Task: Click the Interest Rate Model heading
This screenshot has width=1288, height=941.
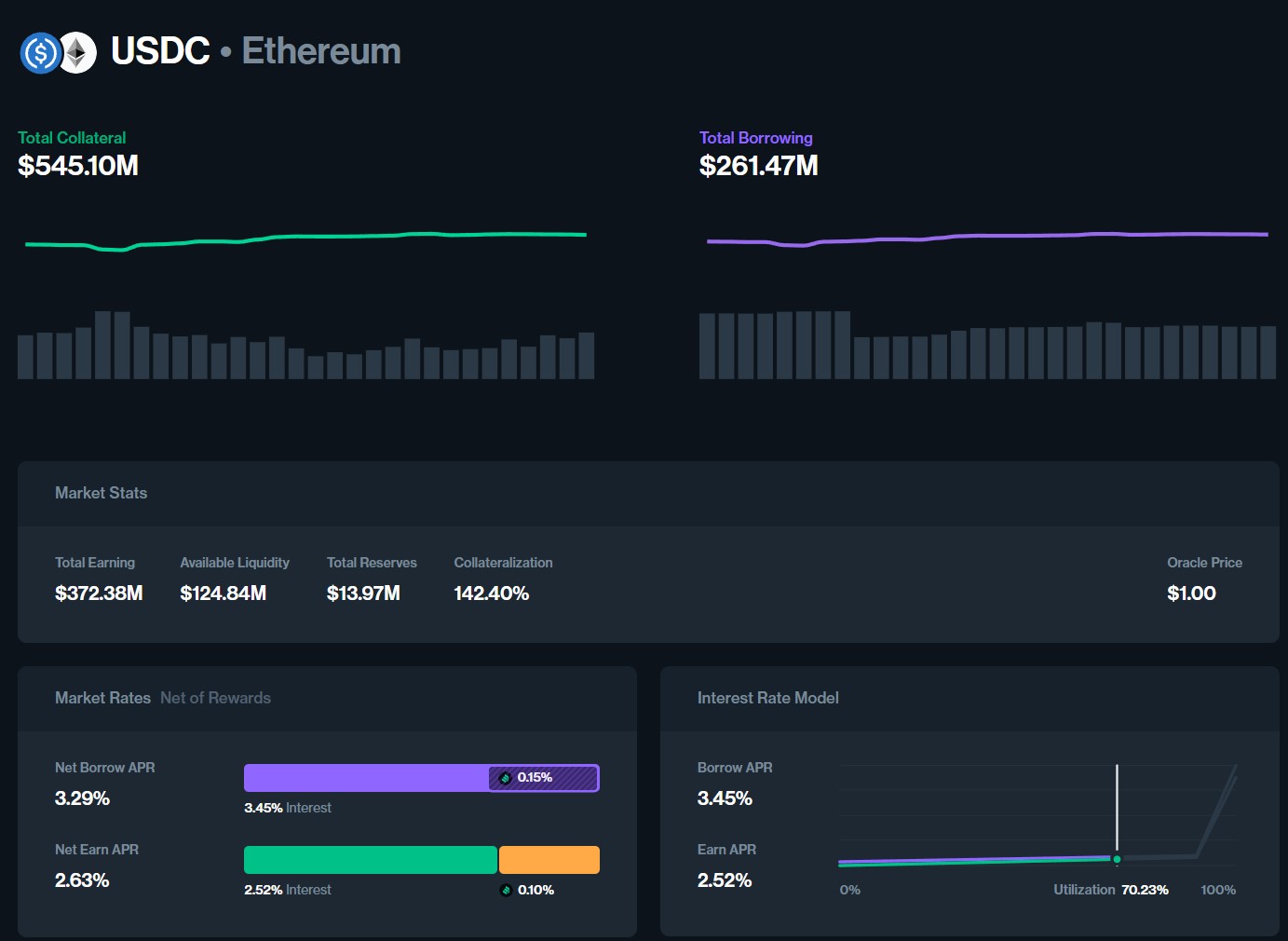Action: pos(767,698)
